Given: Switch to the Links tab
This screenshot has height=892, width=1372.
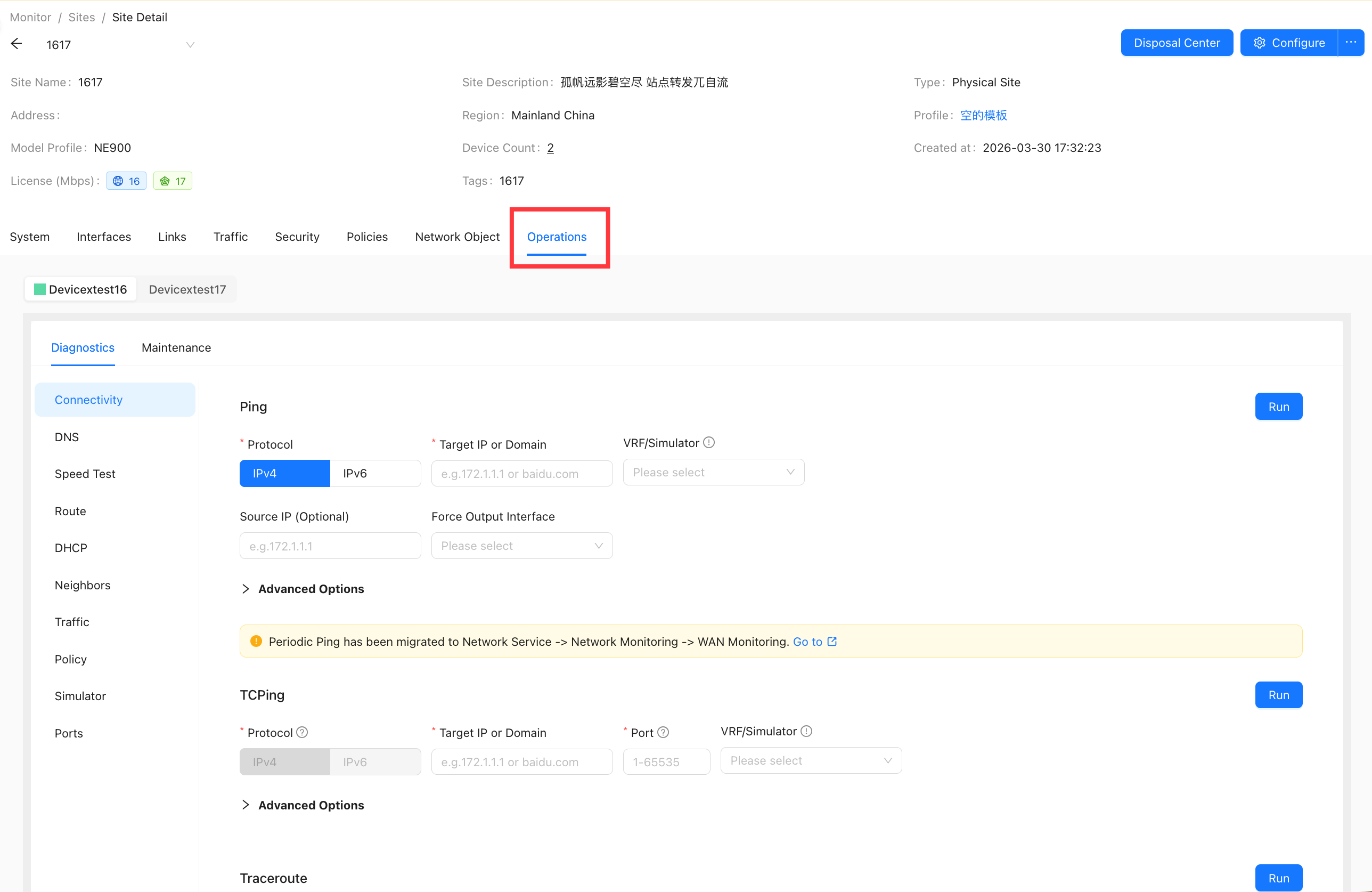Looking at the screenshot, I should coord(173,237).
